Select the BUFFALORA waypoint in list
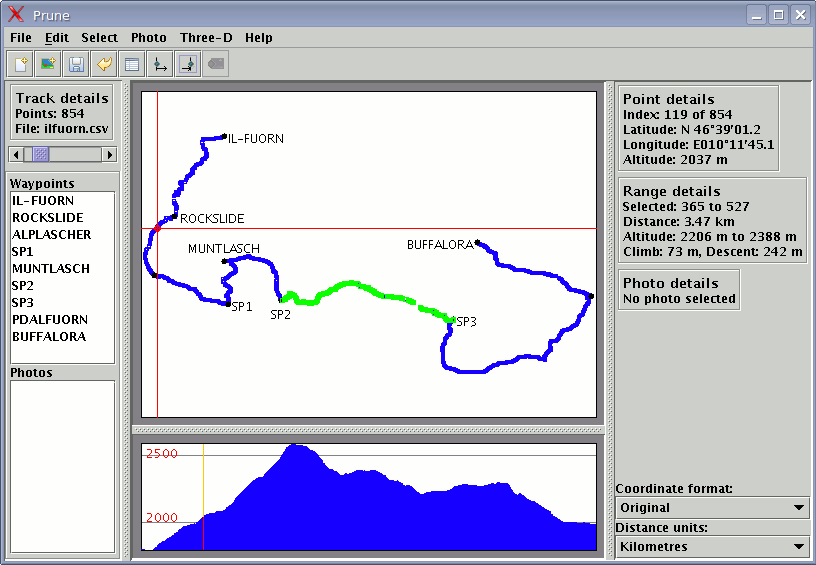Screen dimensions: 816x565 49,337
